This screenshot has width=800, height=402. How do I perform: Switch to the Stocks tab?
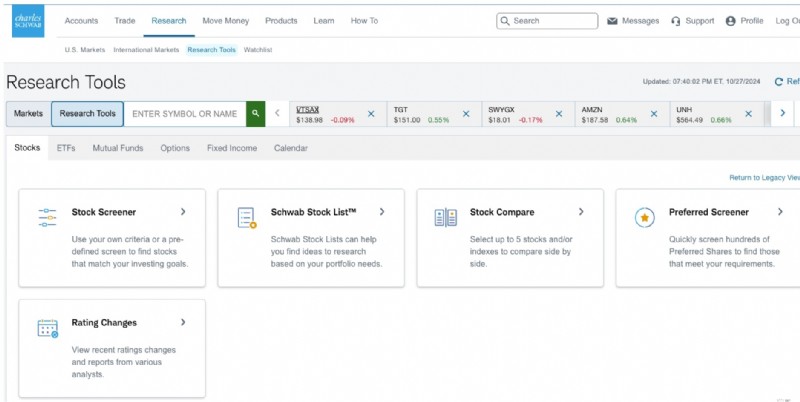pos(27,148)
